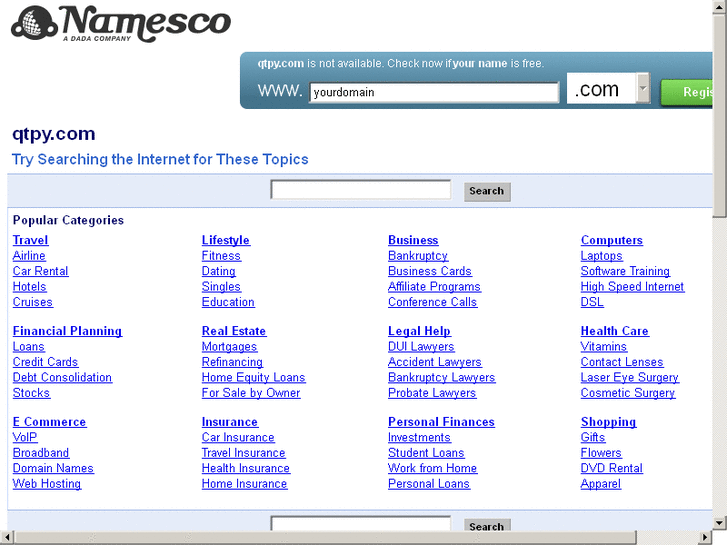Viewport: 727px width, 545px height.
Task: Open the Shopping category link
Action: [x=608, y=422]
